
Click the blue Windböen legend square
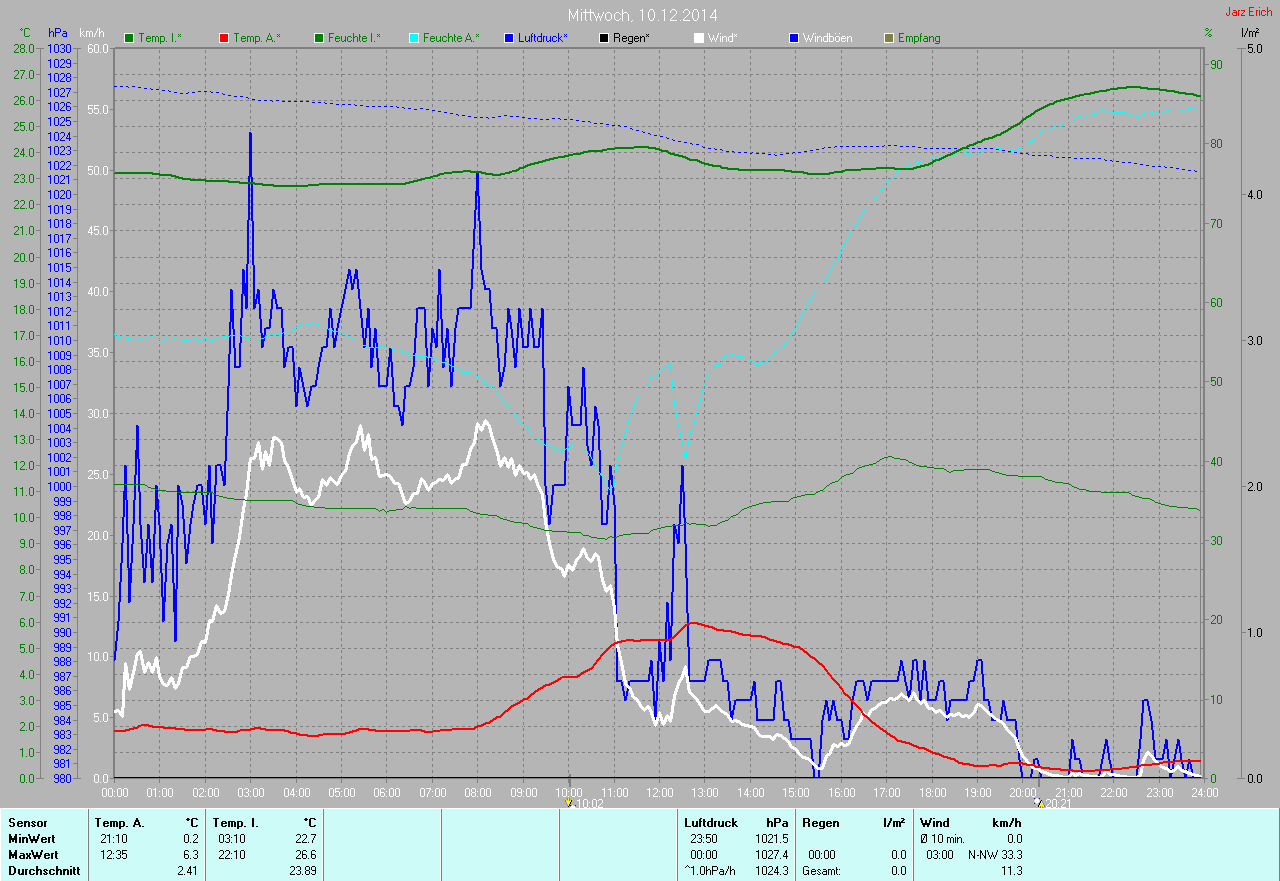pyautogui.click(x=794, y=38)
